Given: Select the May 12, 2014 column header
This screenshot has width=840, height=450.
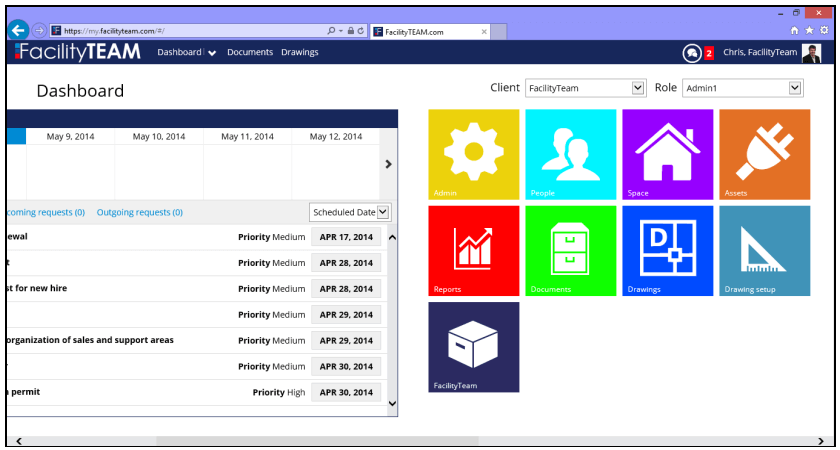Looking at the screenshot, I should pos(336,137).
